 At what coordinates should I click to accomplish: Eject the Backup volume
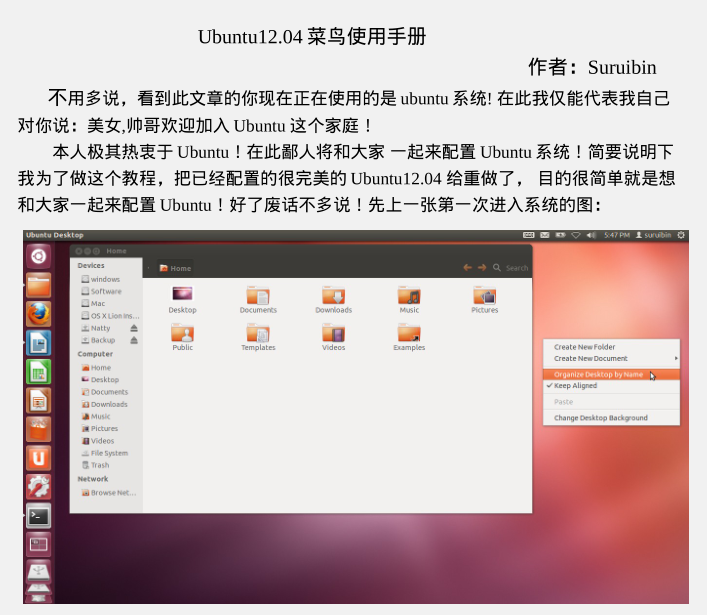point(134,340)
